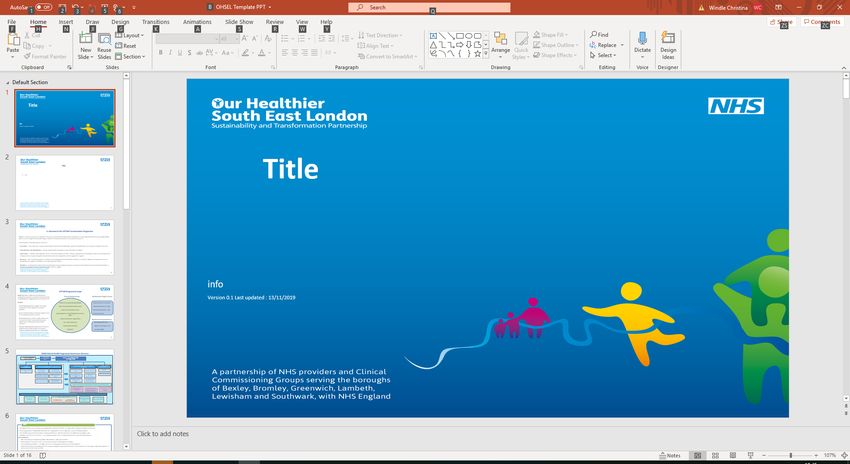This screenshot has width=850, height=464.
Task: Click the Ribbon Display Options icon
Action: (x=778, y=7)
